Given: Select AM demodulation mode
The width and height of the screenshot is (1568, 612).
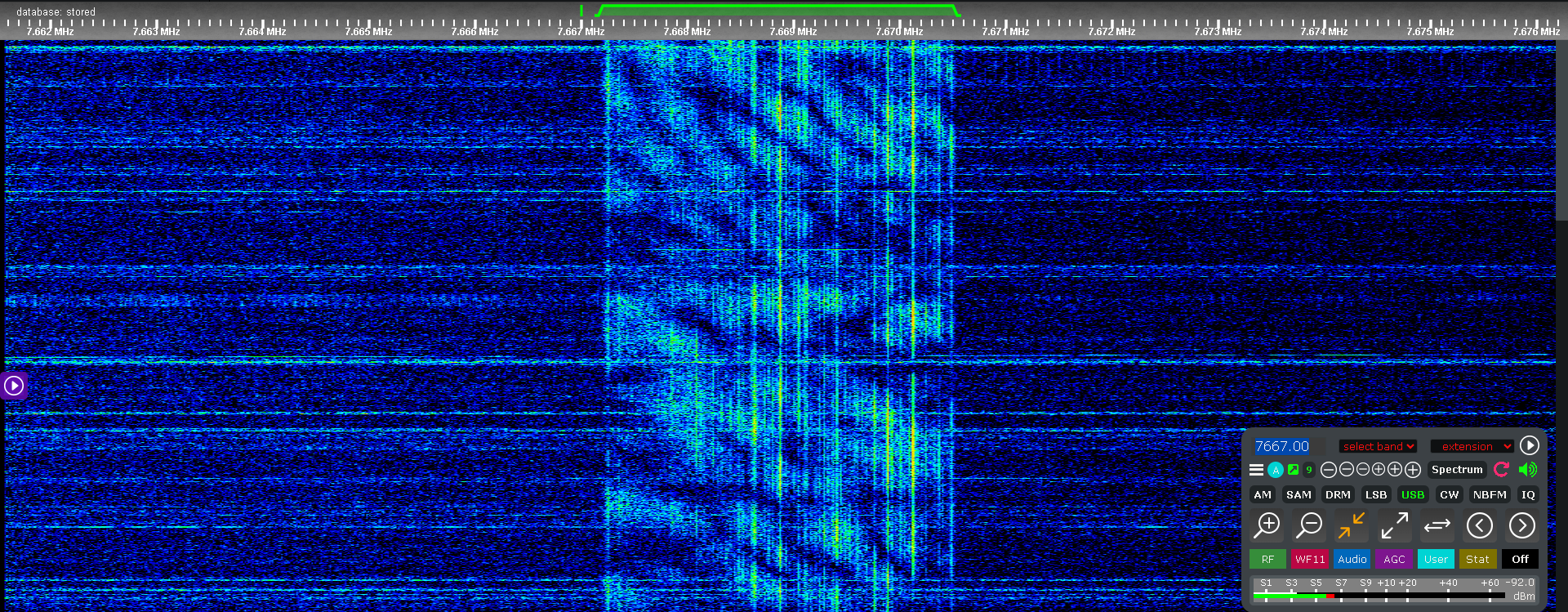Looking at the screenshot, I should pyautogui.click(x=1263, y=494).
